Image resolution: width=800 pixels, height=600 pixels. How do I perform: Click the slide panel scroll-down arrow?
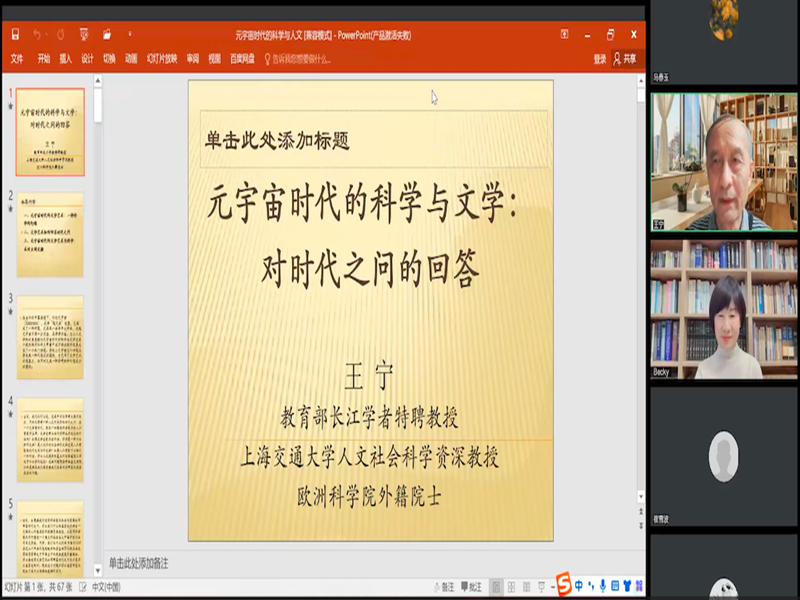point(98,570)
